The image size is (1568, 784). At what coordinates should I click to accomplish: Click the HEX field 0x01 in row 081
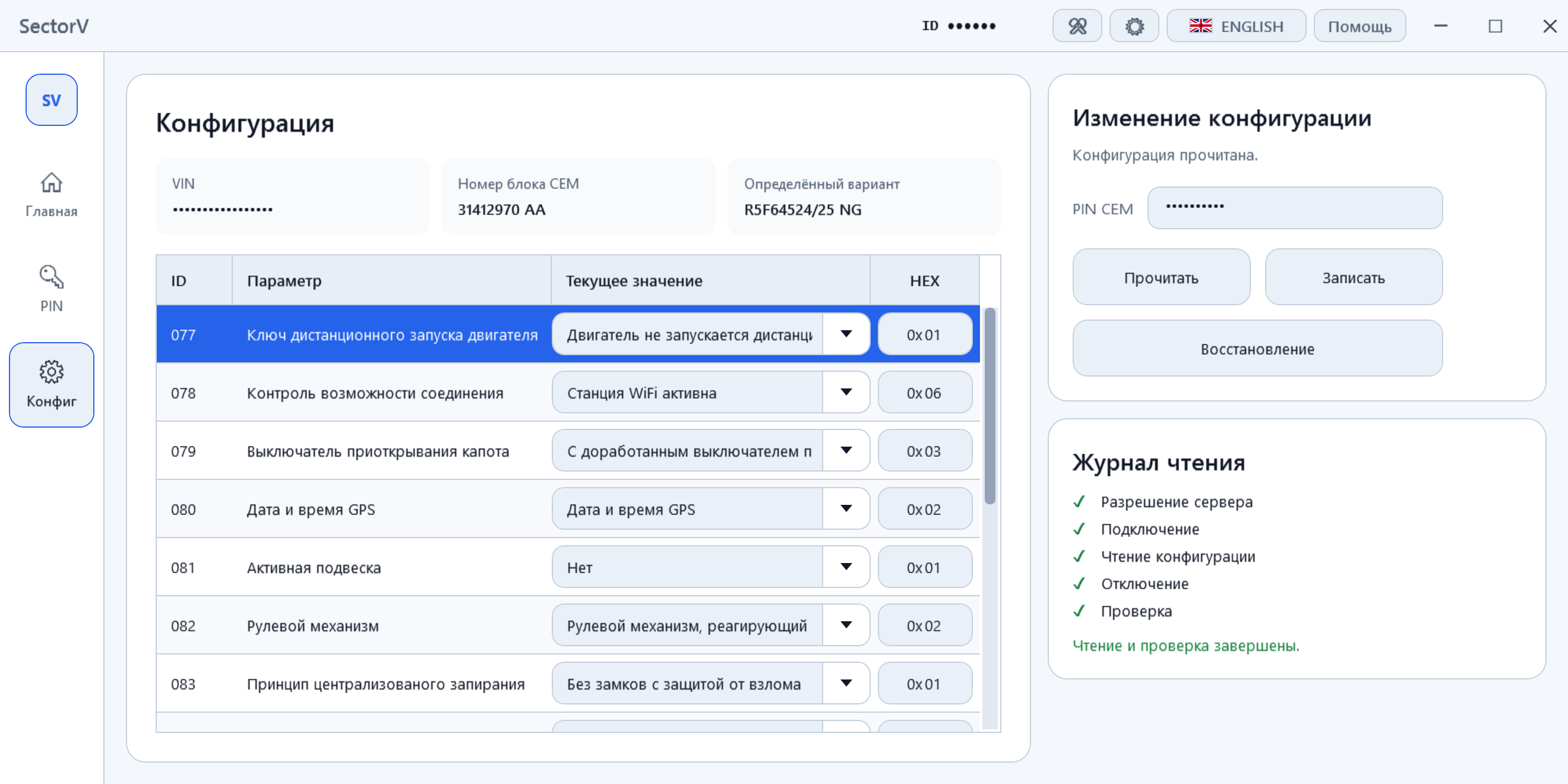click(925, 567)
